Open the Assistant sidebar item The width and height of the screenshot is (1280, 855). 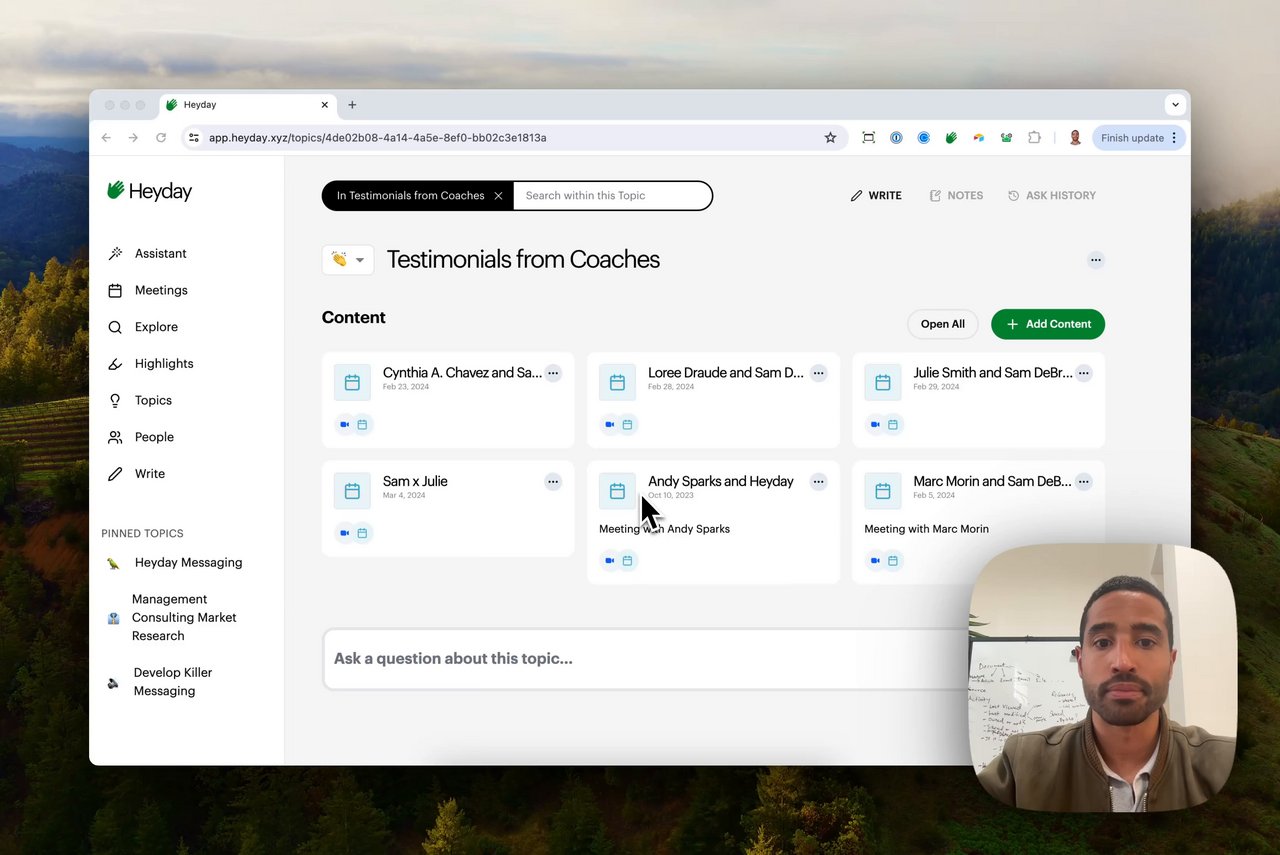pyautogui.click(x=147, y=254)
